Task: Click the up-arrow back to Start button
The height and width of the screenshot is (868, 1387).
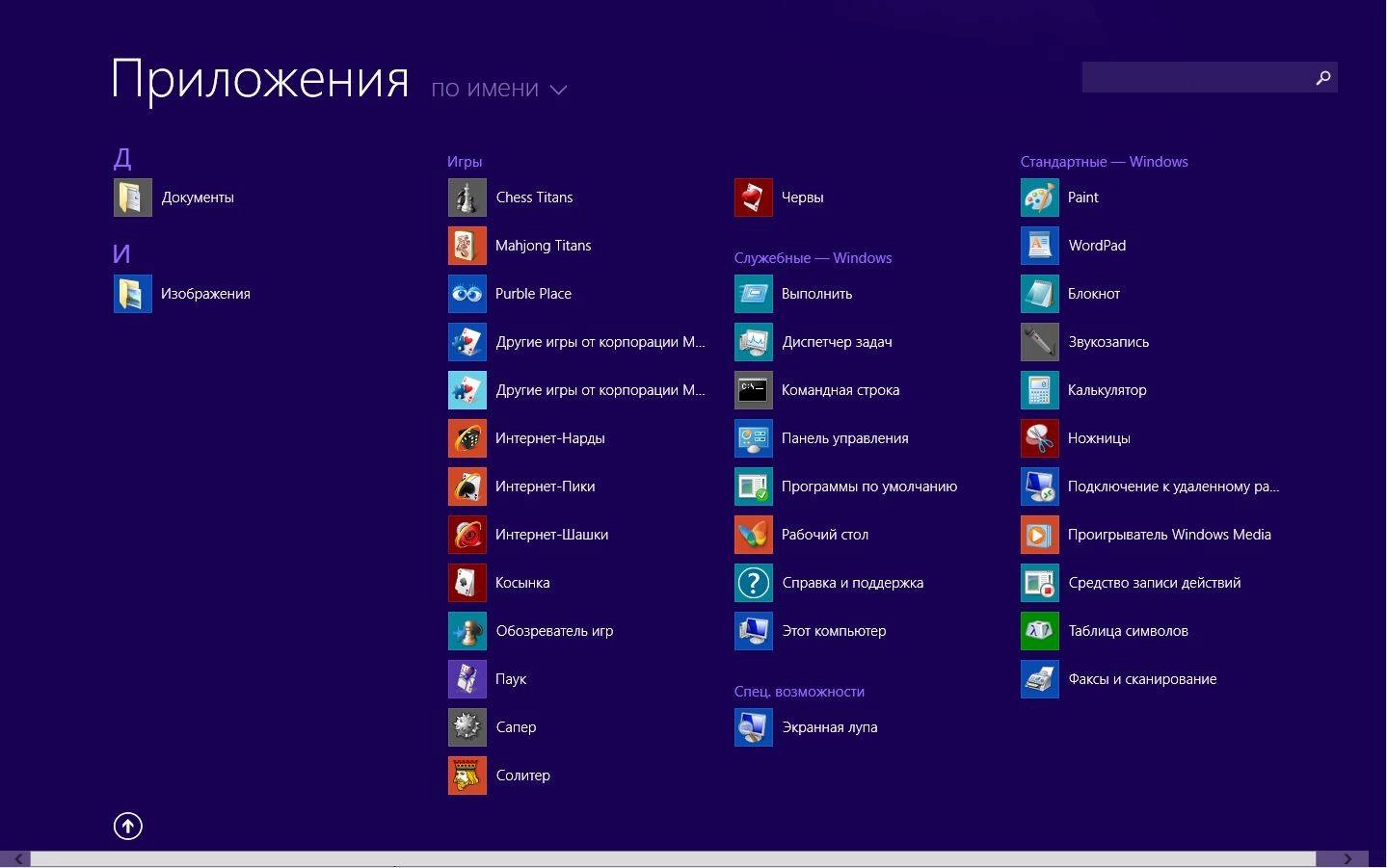Action: pyautogui.click(x=128, y=826)
